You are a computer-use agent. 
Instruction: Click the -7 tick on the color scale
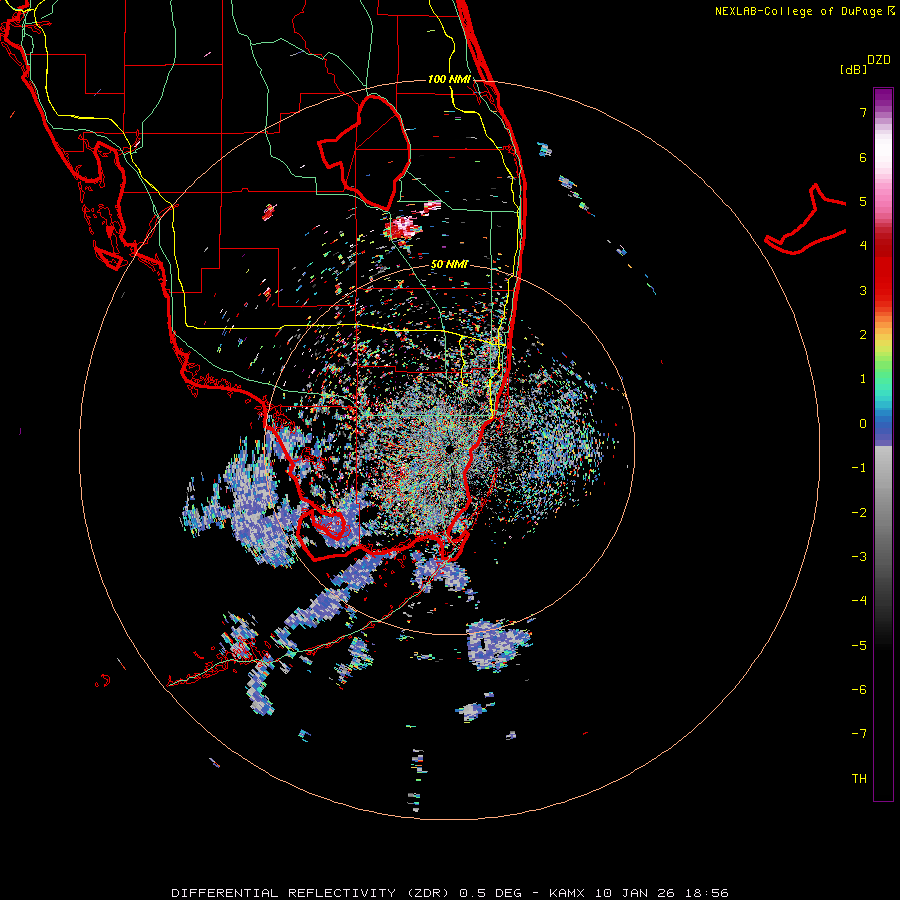click(859, 734)
